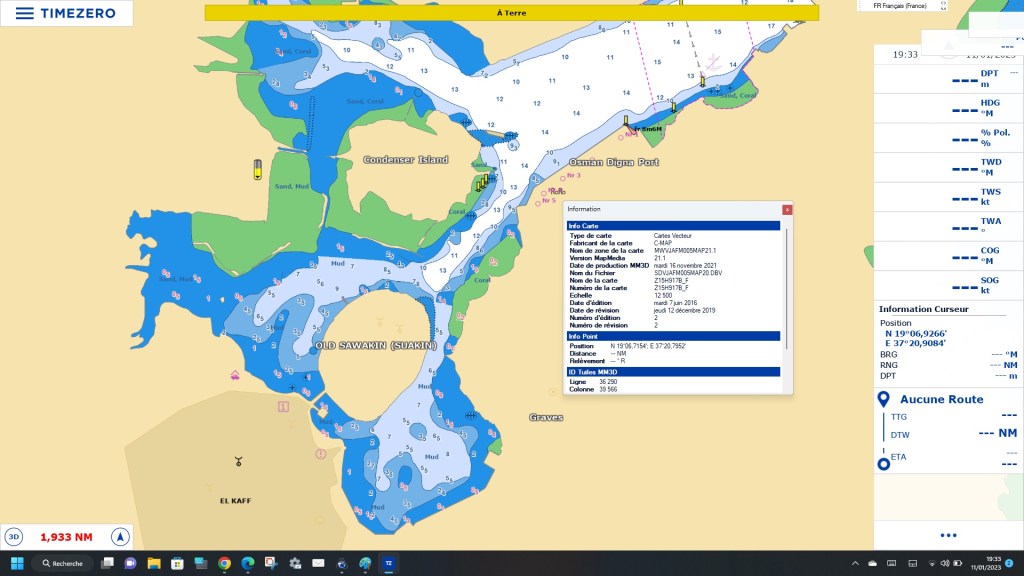The image size is (1024, 576).
Task: Open File Explorer from the taskbar
Action: point(154,563)
